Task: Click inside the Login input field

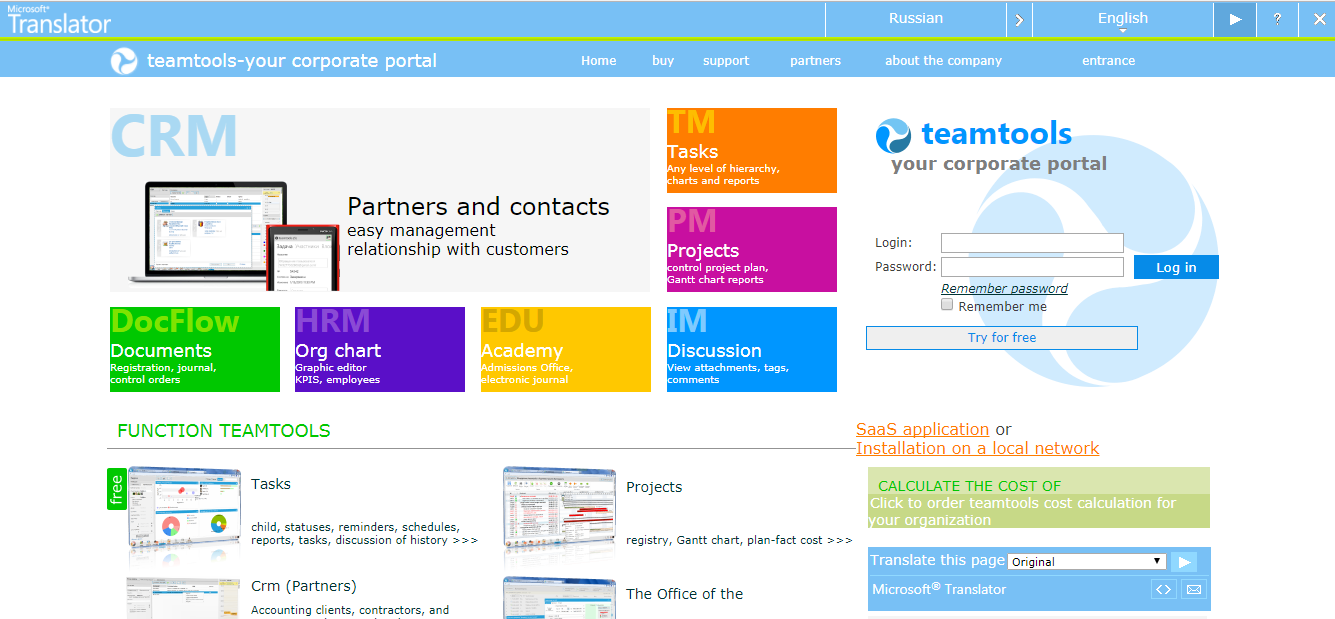Action: [x=1032, y=242]
